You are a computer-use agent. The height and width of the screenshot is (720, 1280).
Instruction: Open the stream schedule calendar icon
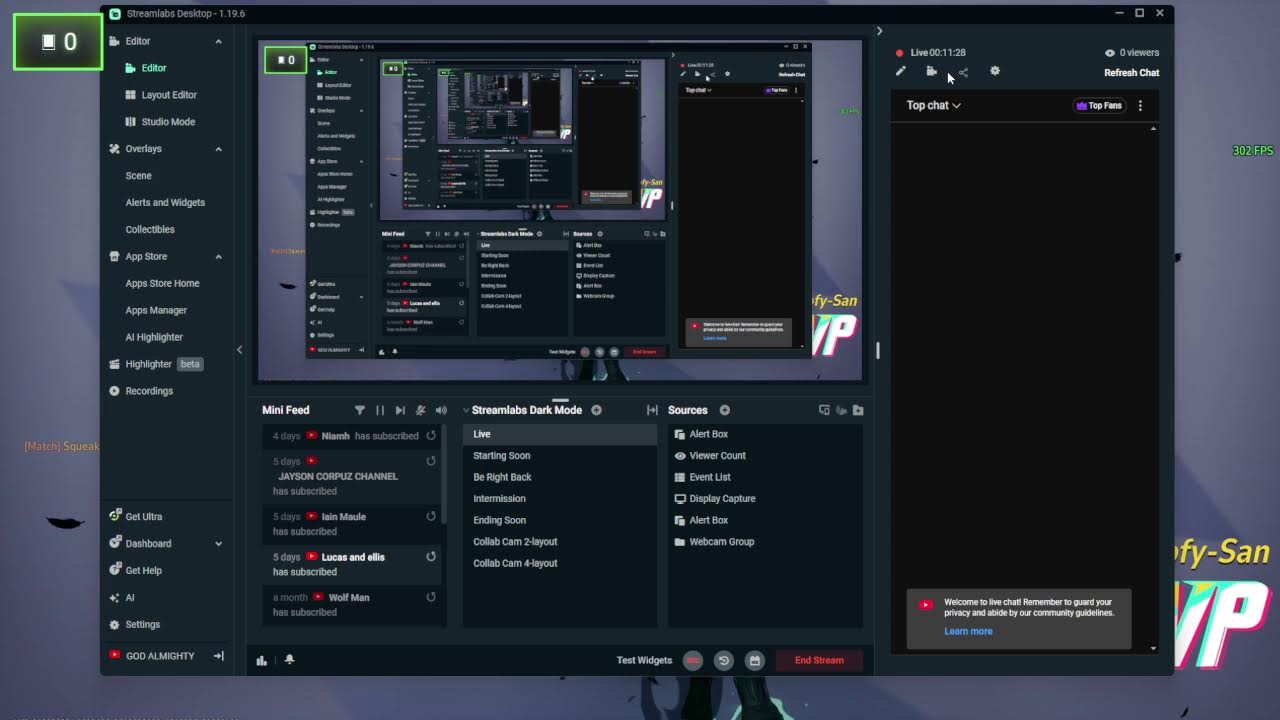pyautogui.click(x=755, y=660)
